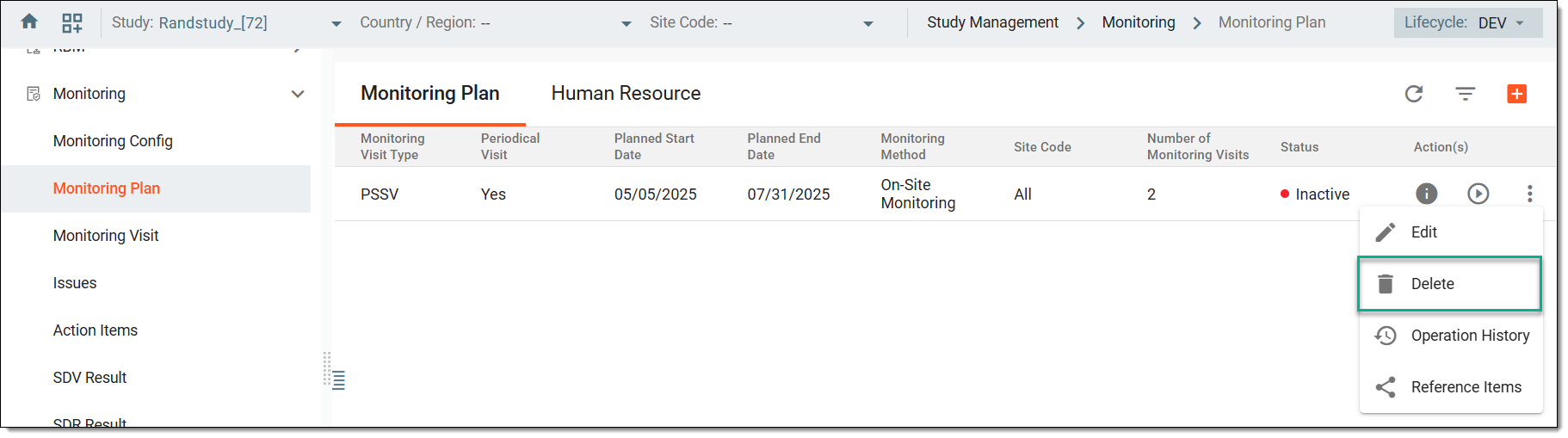Click the history clock icon in menu
1568x438 pixels.
tap(1386, 336)
